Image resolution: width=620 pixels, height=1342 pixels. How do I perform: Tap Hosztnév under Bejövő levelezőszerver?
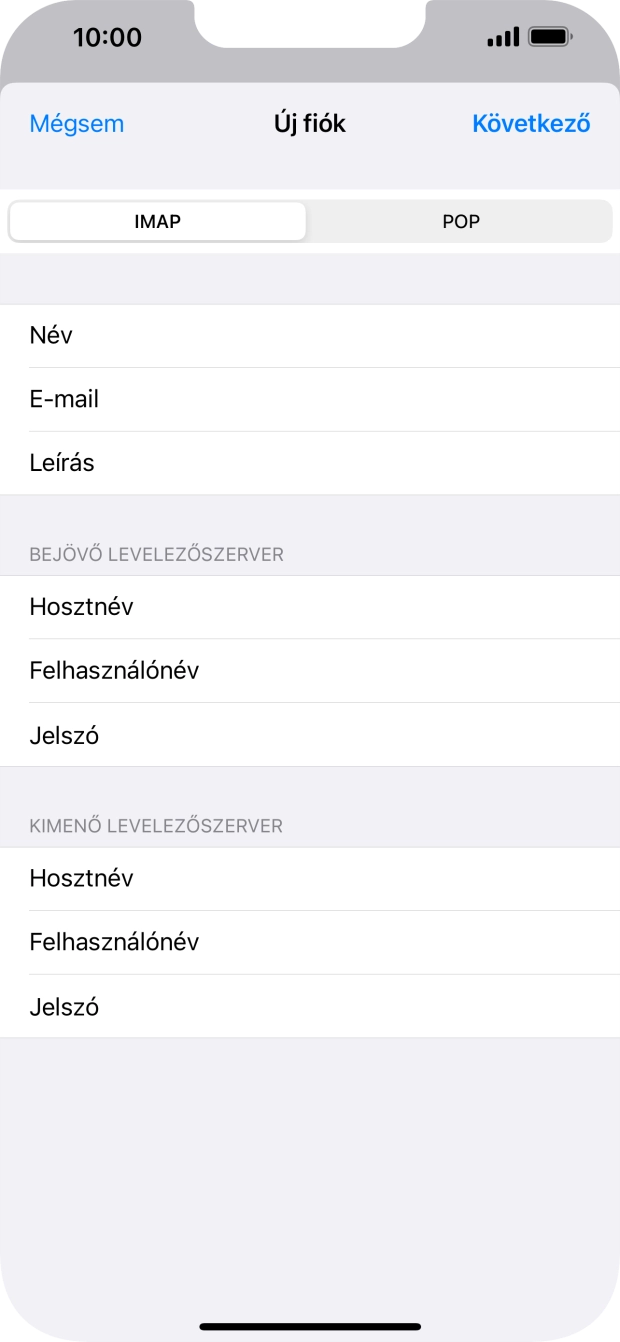tap(310, 607)
